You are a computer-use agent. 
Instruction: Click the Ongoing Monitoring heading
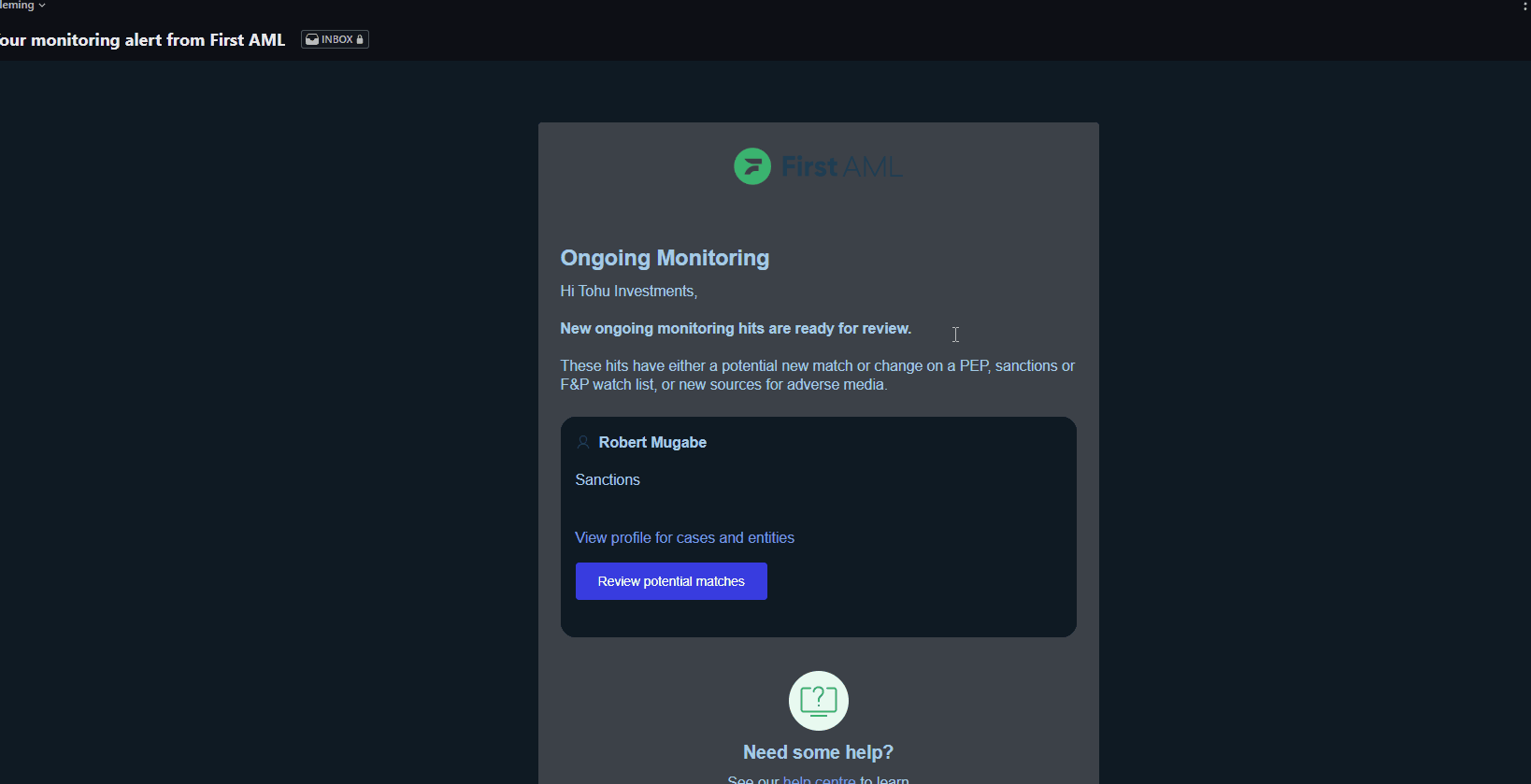pos(665,258)
